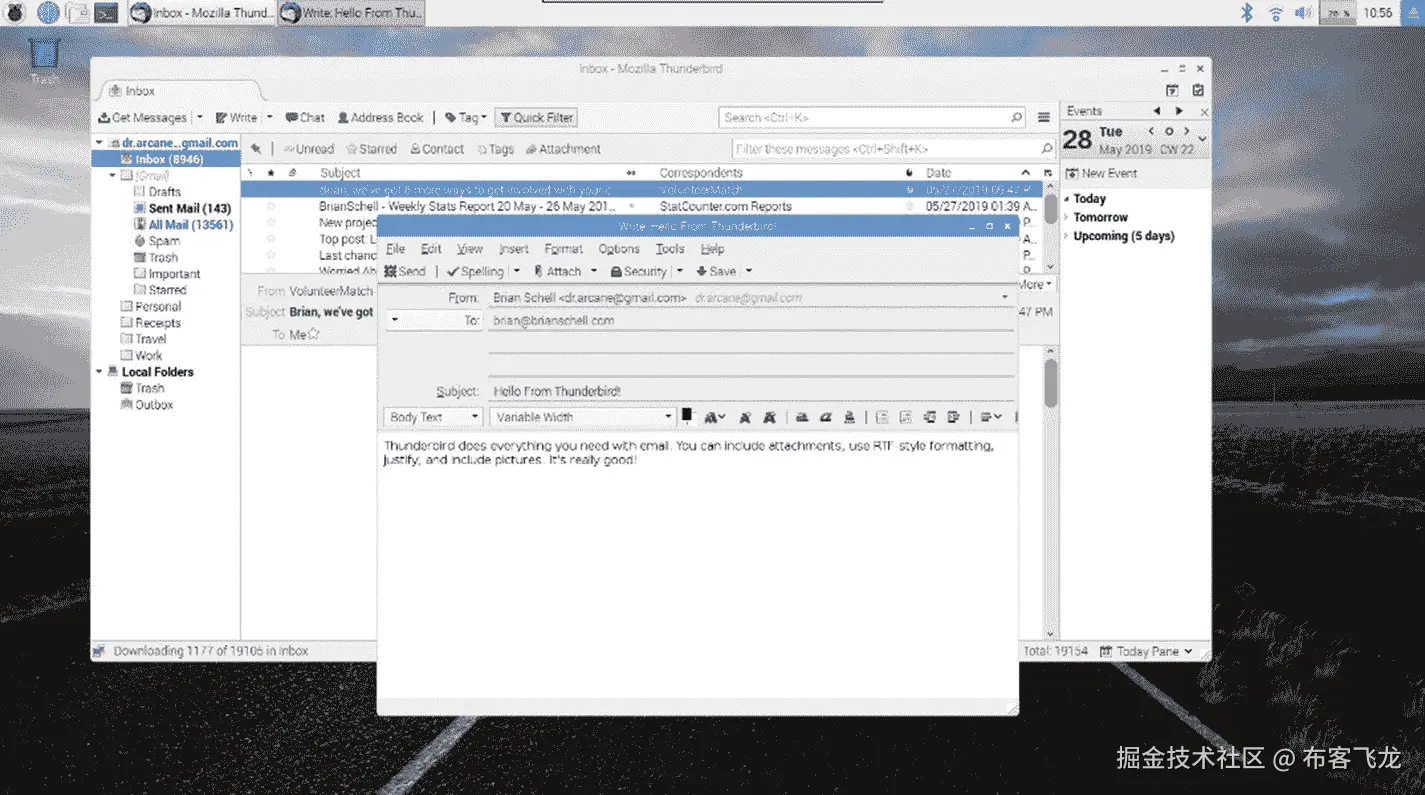
Task: Click the Bluetooth tray icon
Action: tap(1247, 13)
